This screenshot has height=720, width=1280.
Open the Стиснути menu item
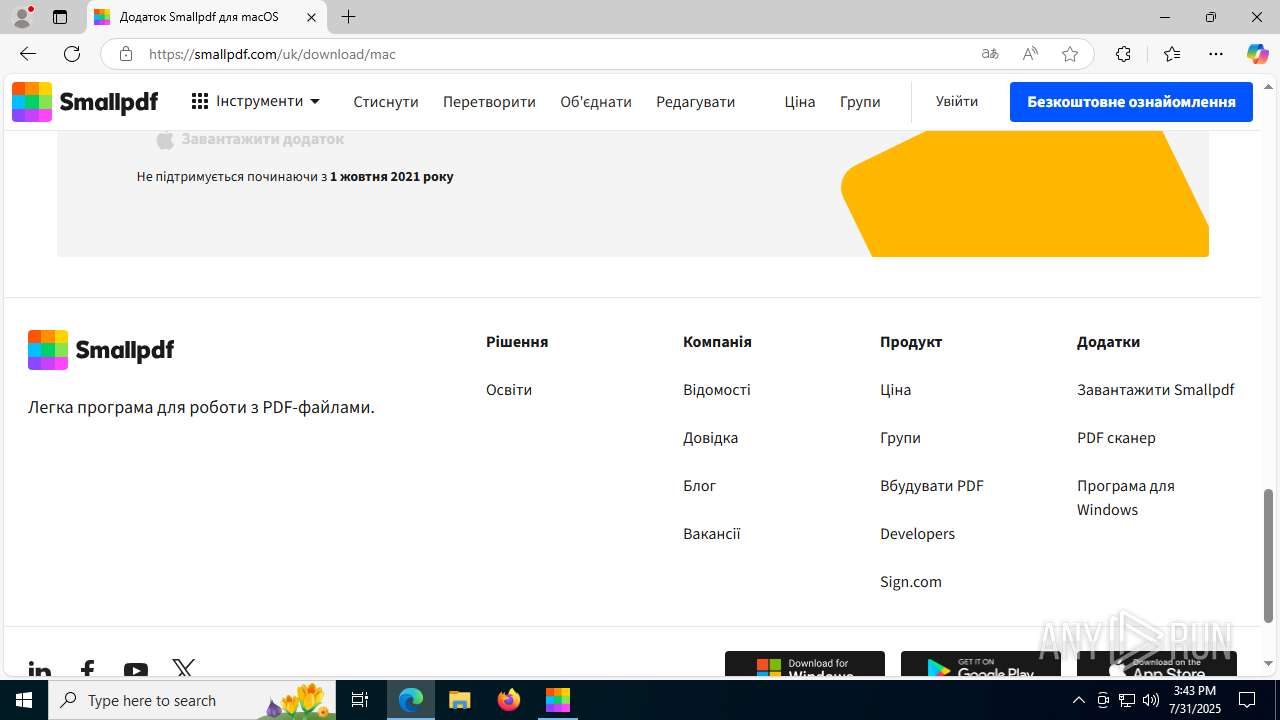[x=386, y=102]
